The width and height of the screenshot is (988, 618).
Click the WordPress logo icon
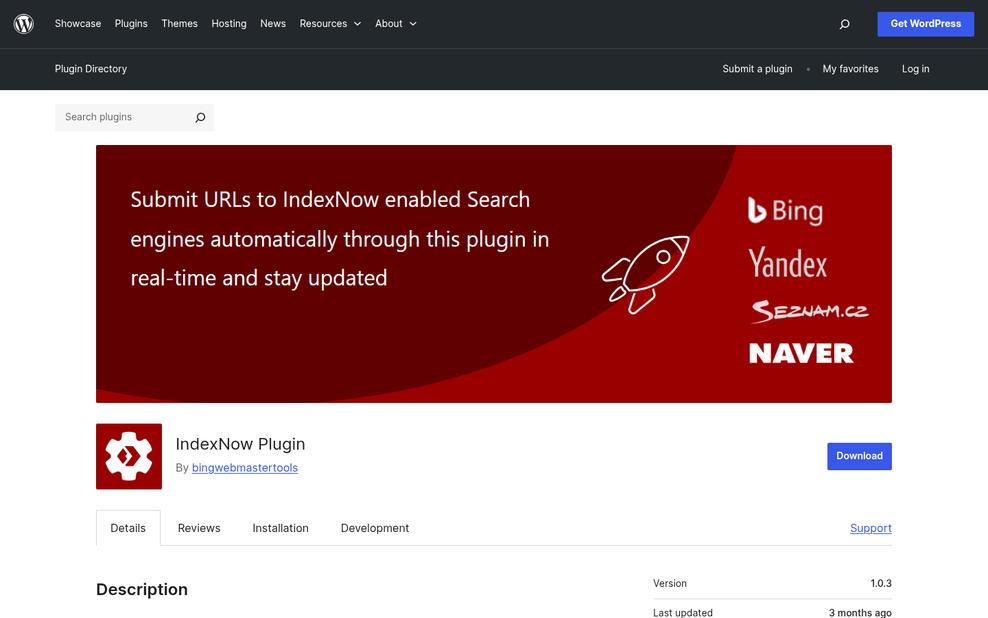click(24, 24)
